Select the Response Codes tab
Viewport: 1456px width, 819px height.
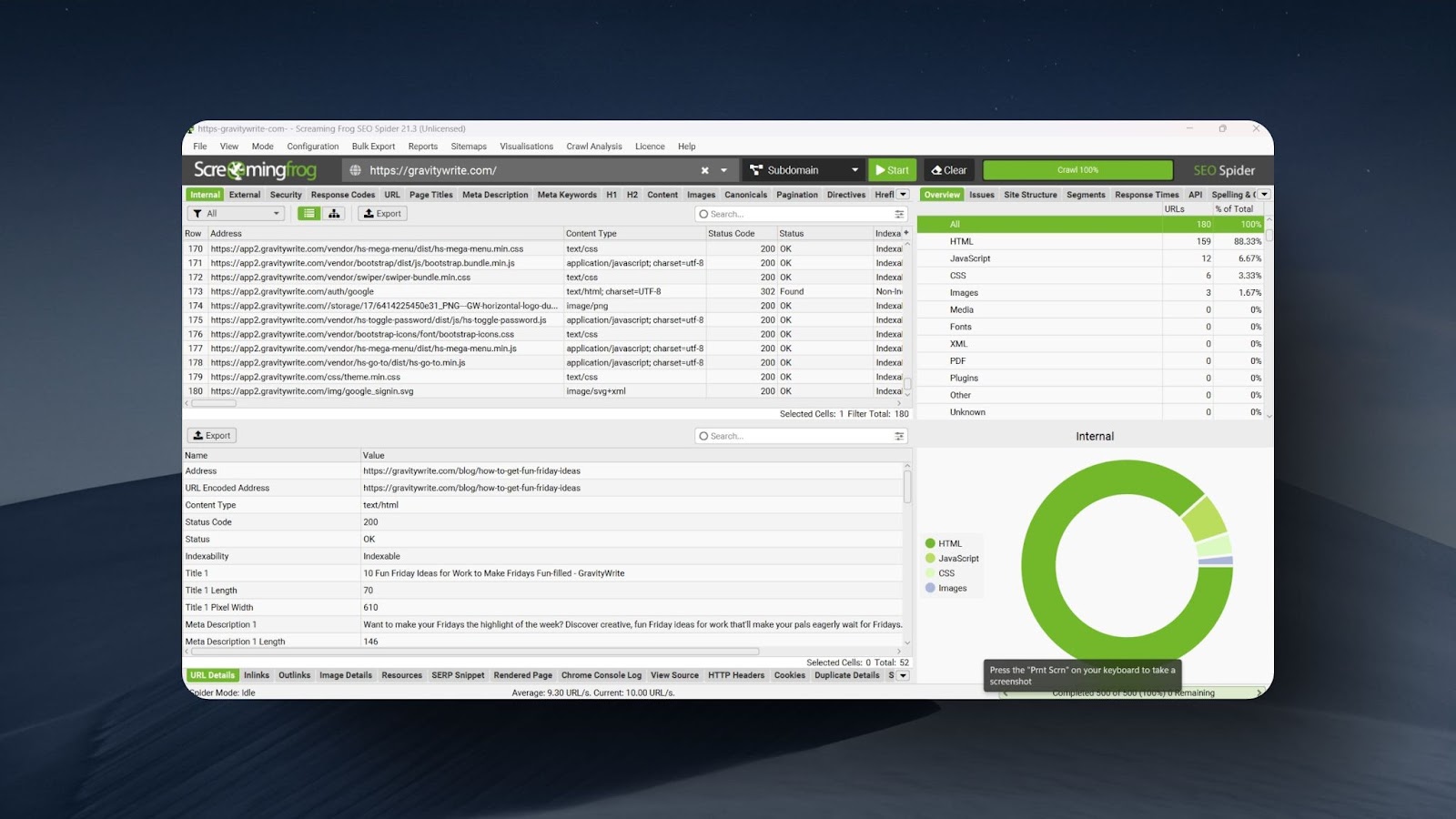pos(343,195)
